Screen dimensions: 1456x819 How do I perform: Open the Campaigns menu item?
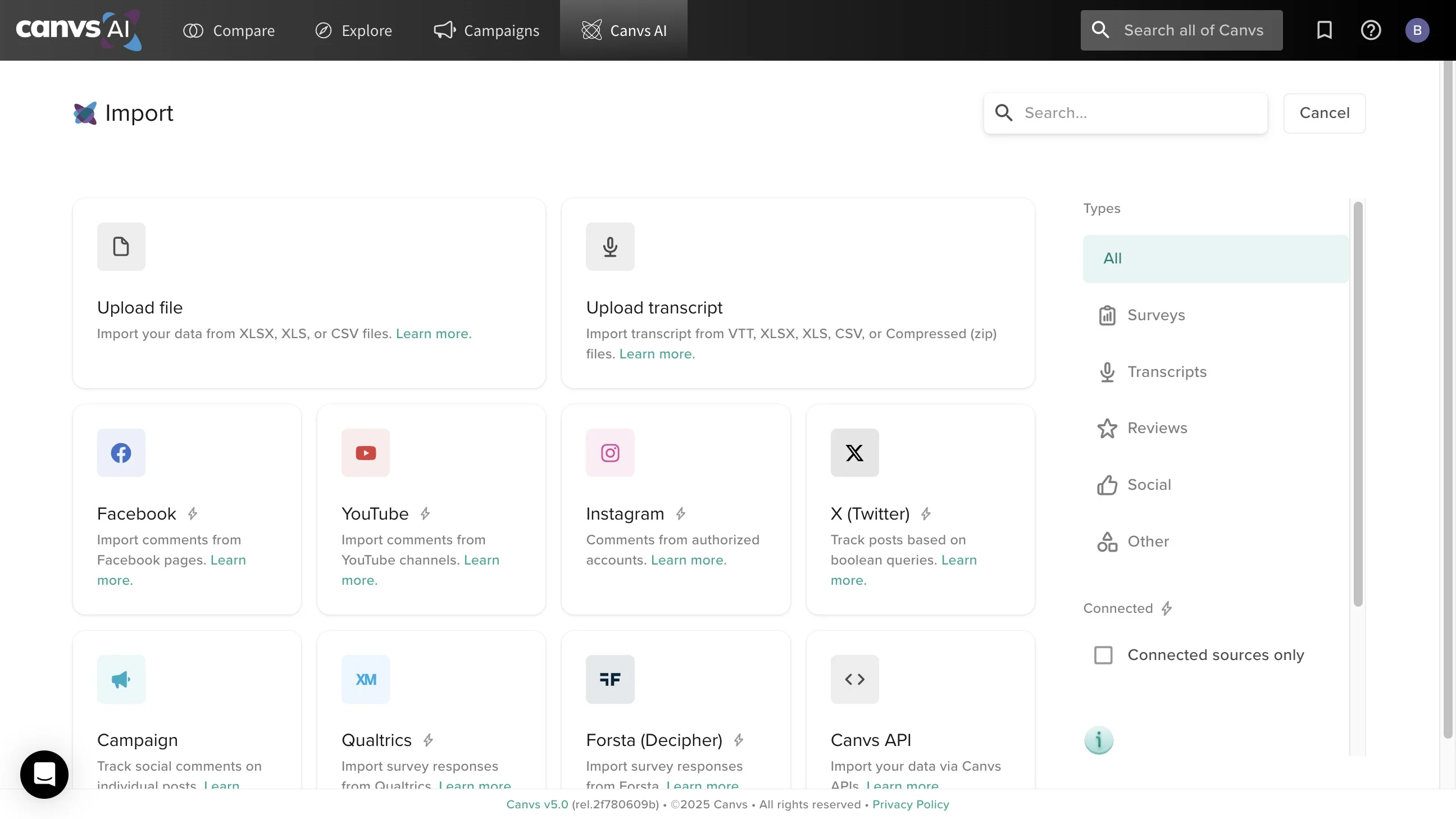tap(486, 30)
